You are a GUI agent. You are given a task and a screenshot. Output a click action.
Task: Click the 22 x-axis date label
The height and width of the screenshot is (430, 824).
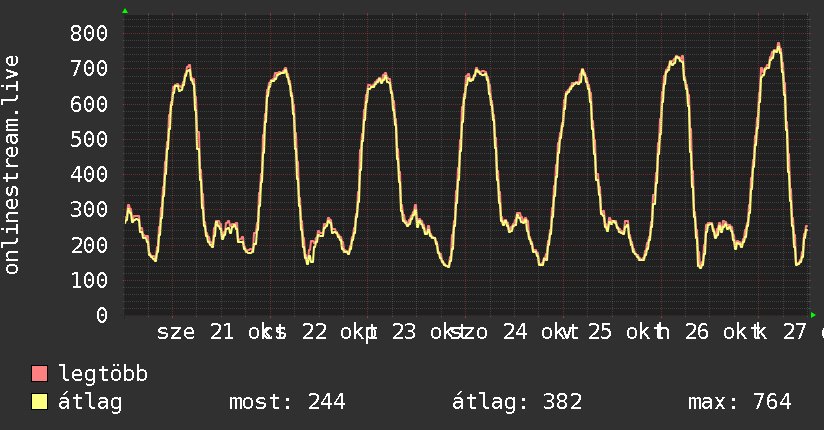[314, 332]
